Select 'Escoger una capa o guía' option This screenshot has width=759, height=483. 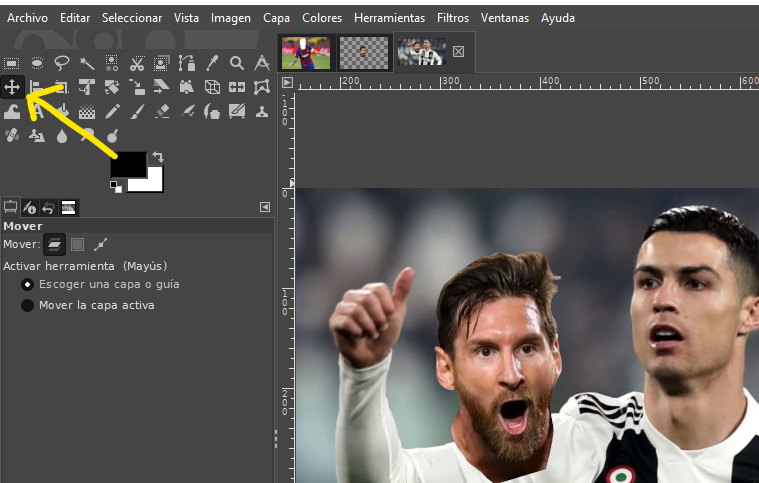pos(28,284)
